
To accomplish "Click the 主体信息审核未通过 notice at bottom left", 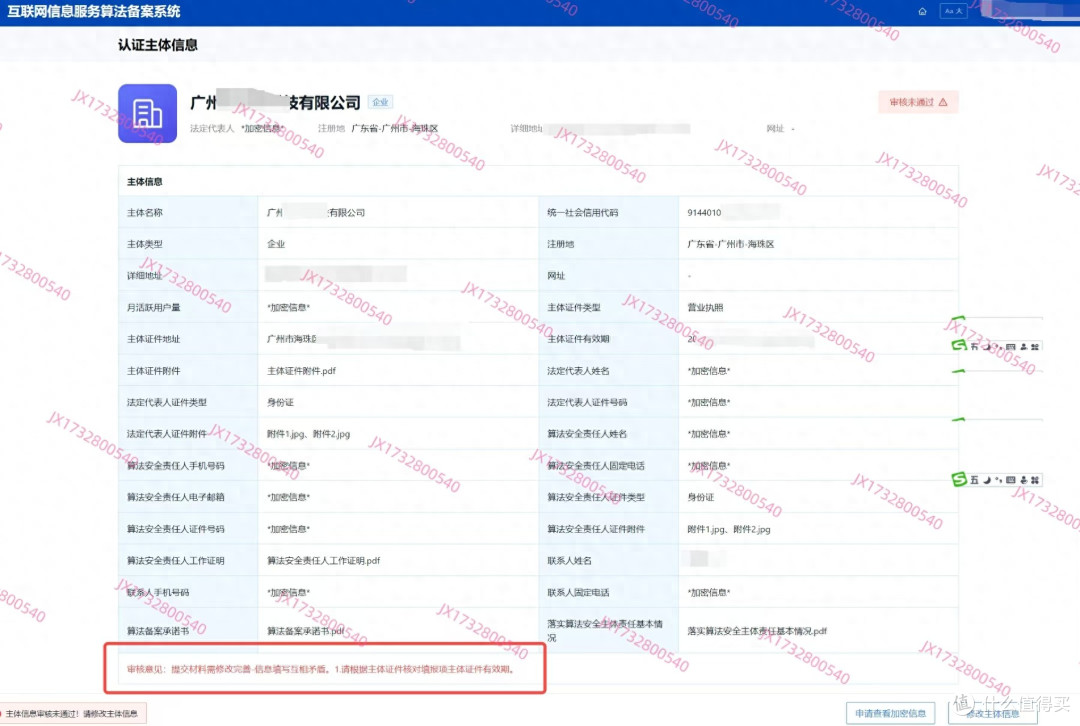I will pyautogui.click(x=72, y=714).
